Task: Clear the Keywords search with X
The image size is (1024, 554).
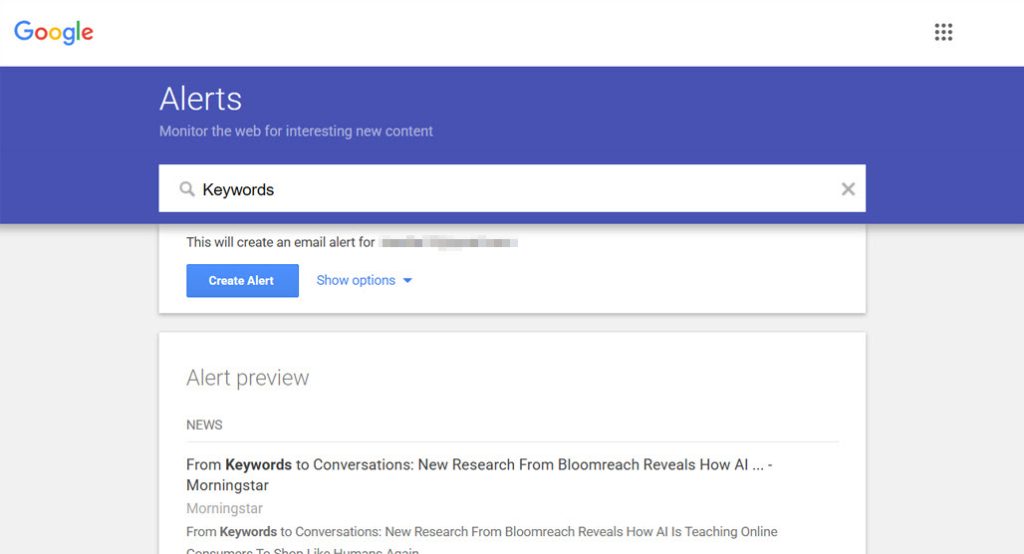Action: [848, 189]
